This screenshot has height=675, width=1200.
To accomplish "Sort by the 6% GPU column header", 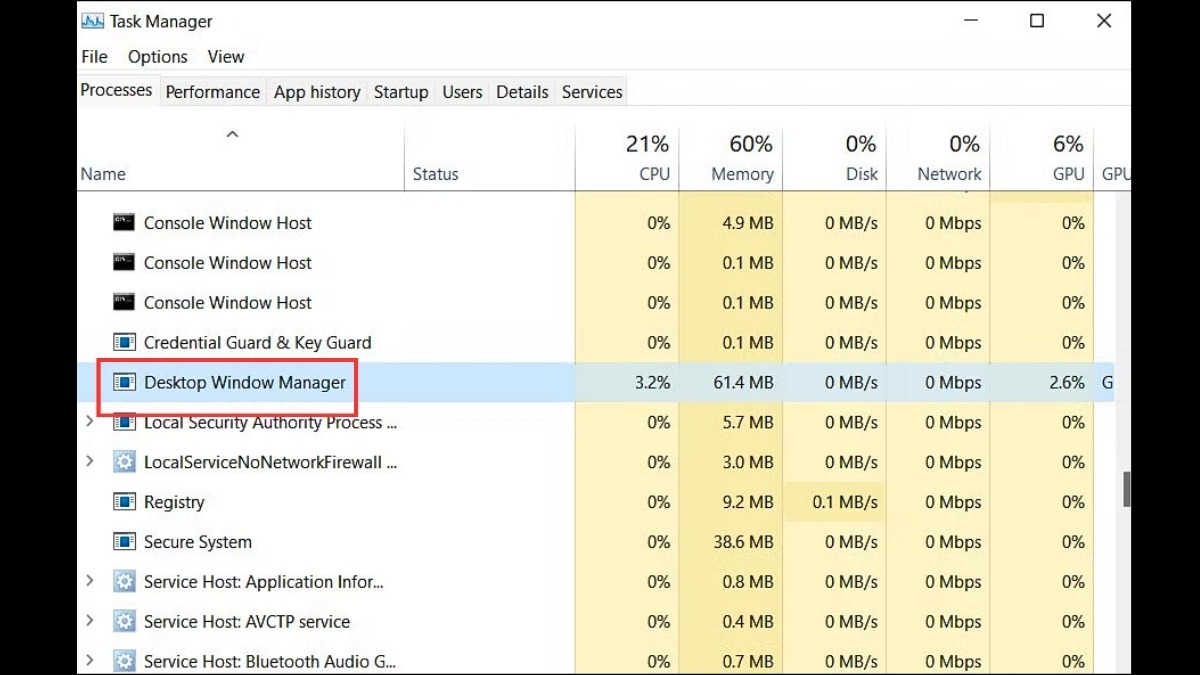I will click(1043, 158).
